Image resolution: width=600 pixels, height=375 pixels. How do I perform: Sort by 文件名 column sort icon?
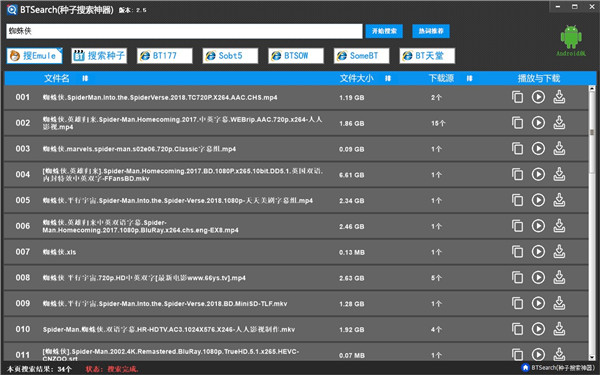pos(85,78)
